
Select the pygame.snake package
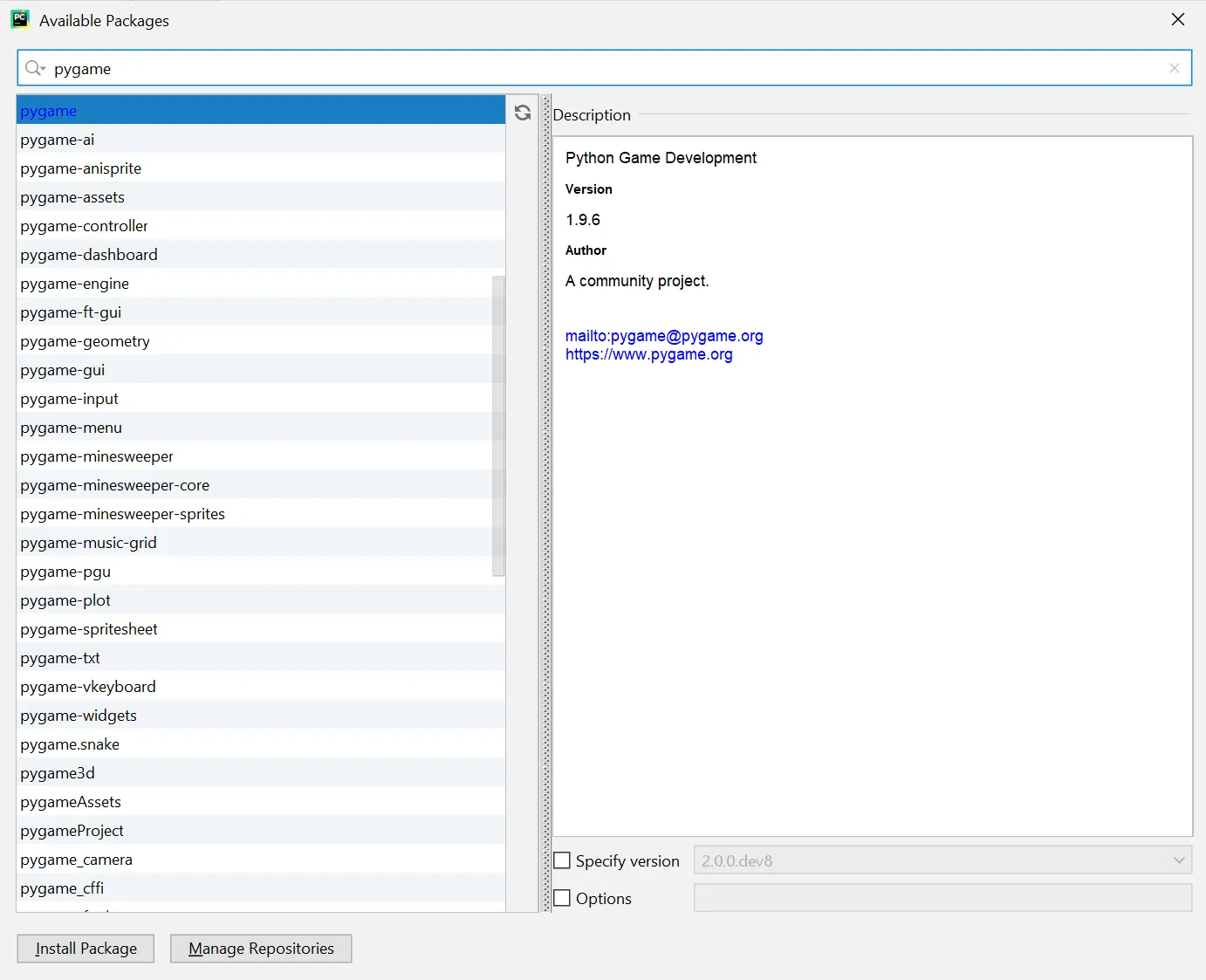click(261, 744)
